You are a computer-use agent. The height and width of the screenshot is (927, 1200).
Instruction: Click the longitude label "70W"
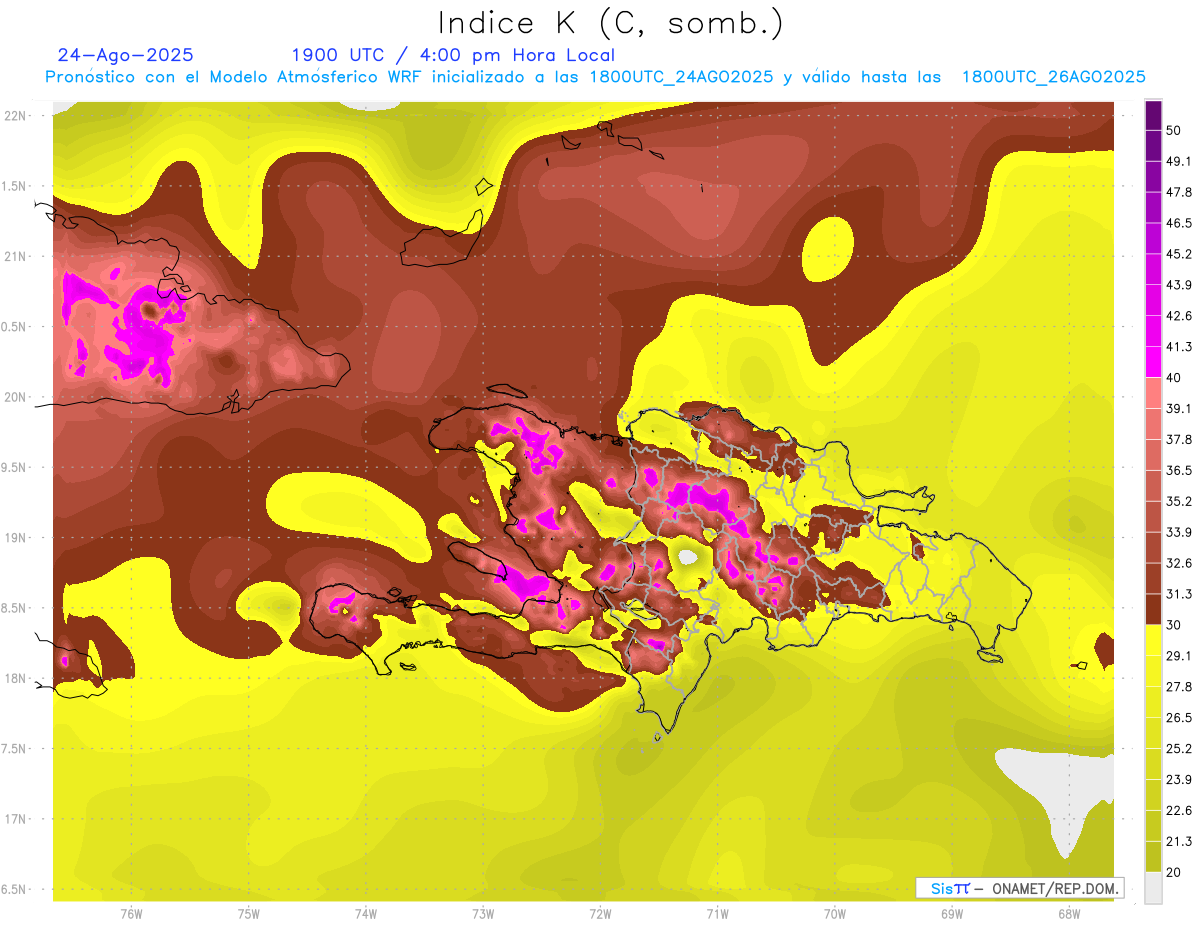click(x=835, y=914)
